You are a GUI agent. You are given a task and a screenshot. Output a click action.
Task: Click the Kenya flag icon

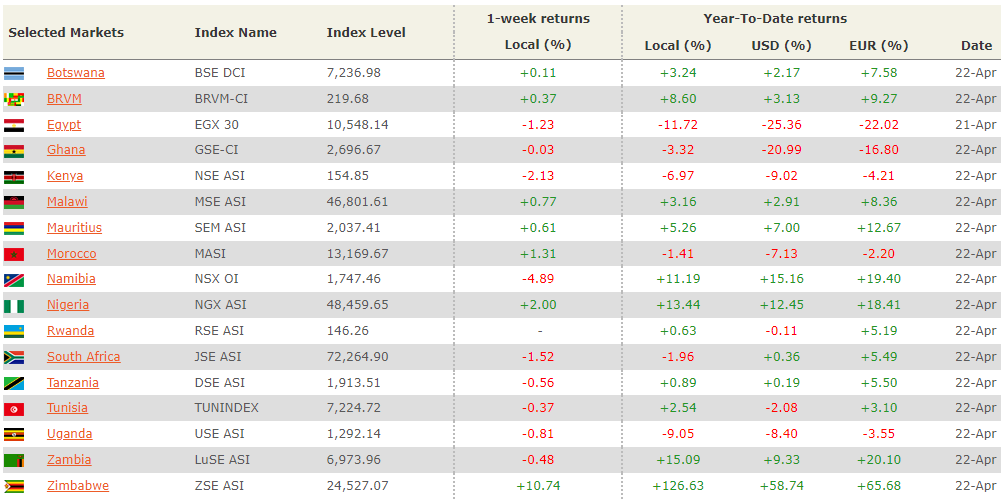tap(14, 176)
